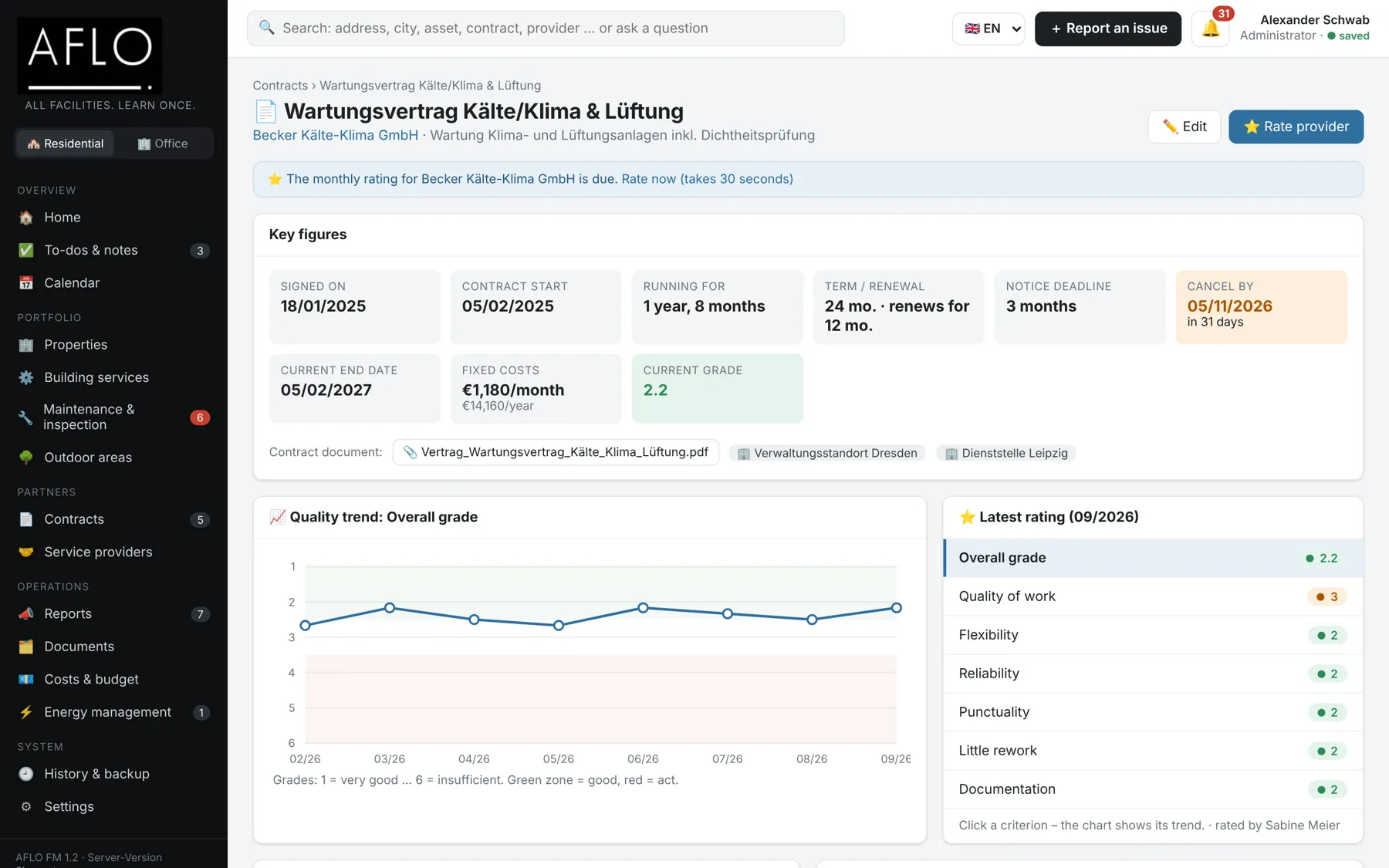Click the Reports megaphone icon
The image size is (1389, 868).
[x=26, y=613]
